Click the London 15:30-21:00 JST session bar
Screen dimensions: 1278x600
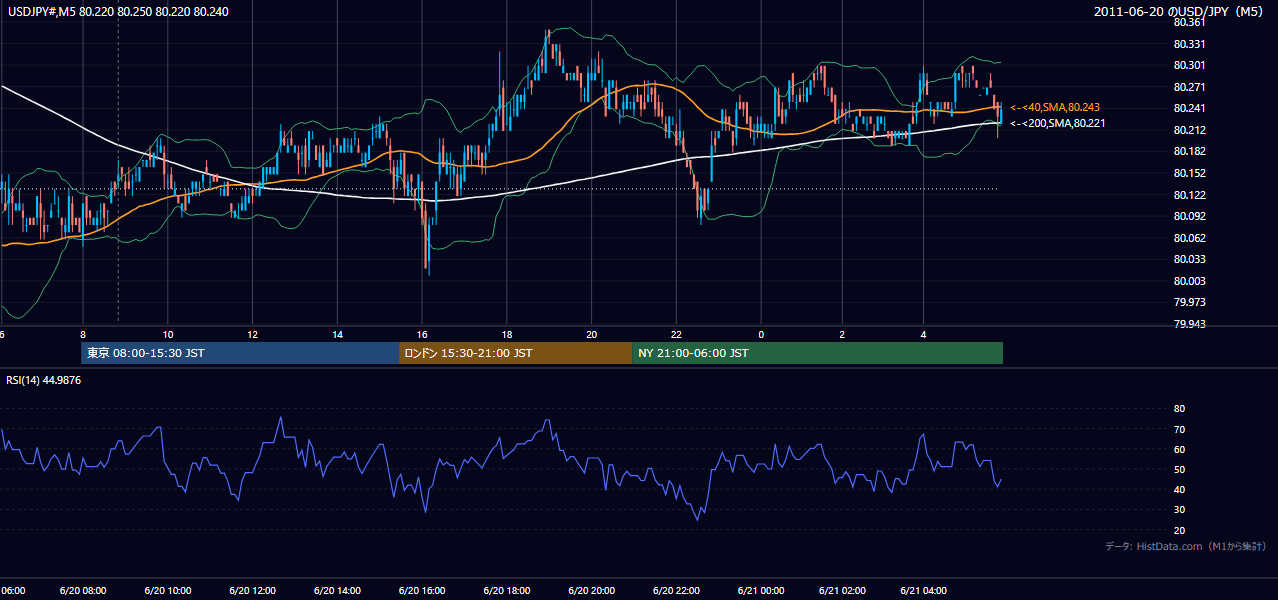click(x=515, y=353)
